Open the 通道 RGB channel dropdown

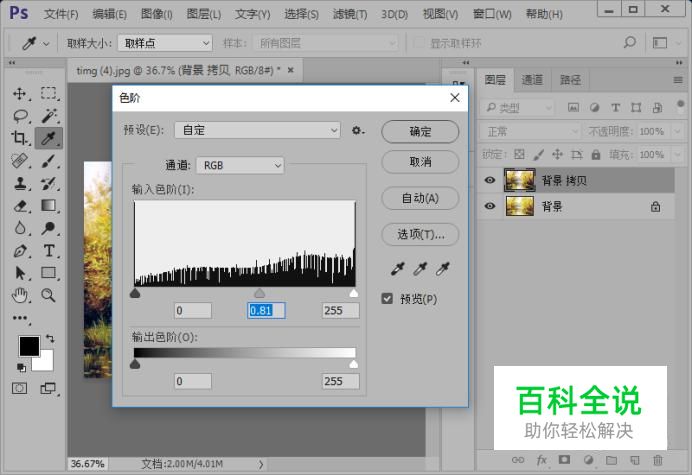coord(240,166)
